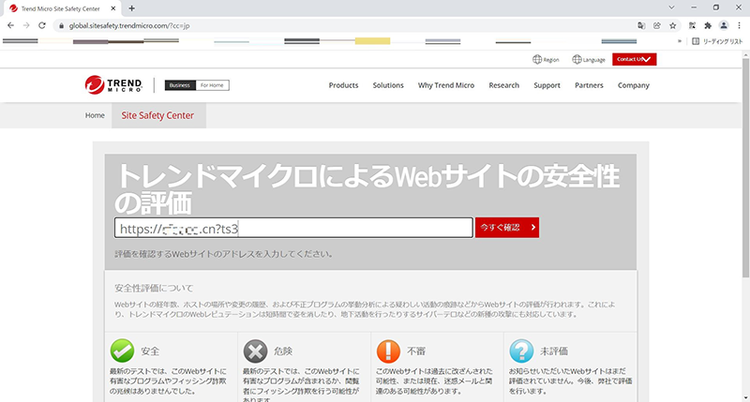Open the Company menu
This screenshot has height=402, width=750.
[x=633, y=85]
